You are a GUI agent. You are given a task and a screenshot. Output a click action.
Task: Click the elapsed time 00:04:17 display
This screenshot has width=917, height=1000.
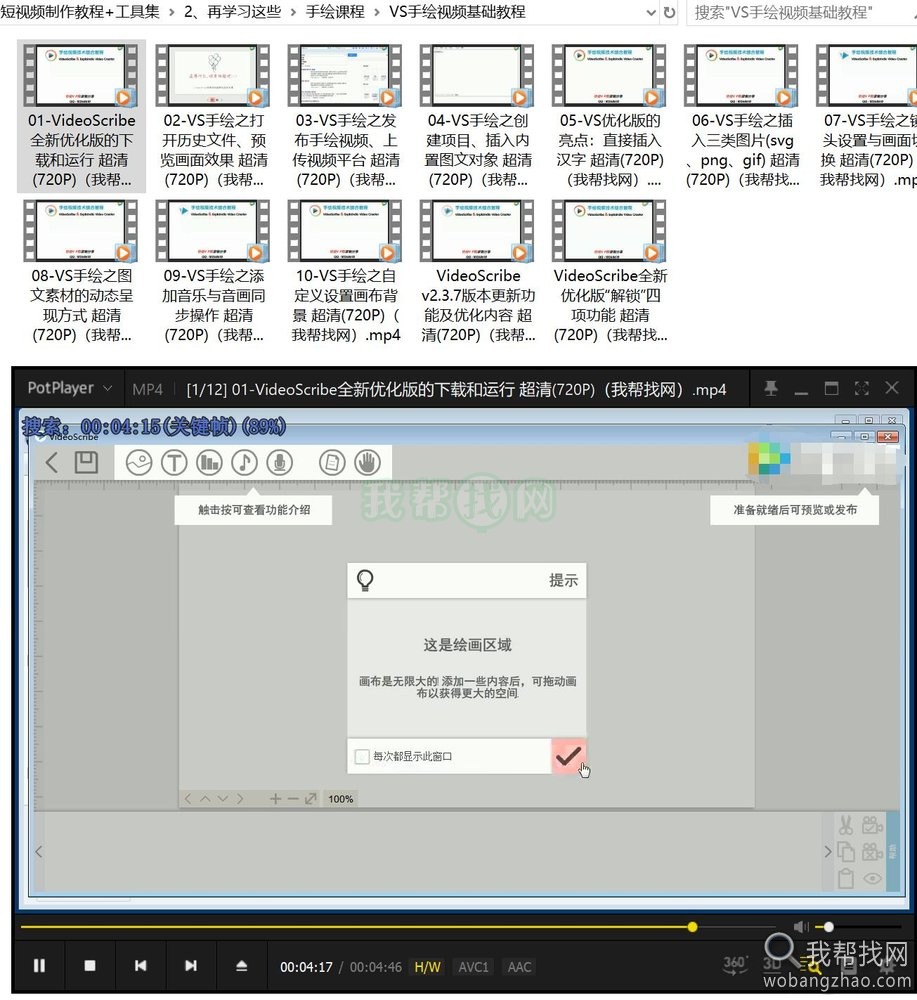(x=306, y=967)
